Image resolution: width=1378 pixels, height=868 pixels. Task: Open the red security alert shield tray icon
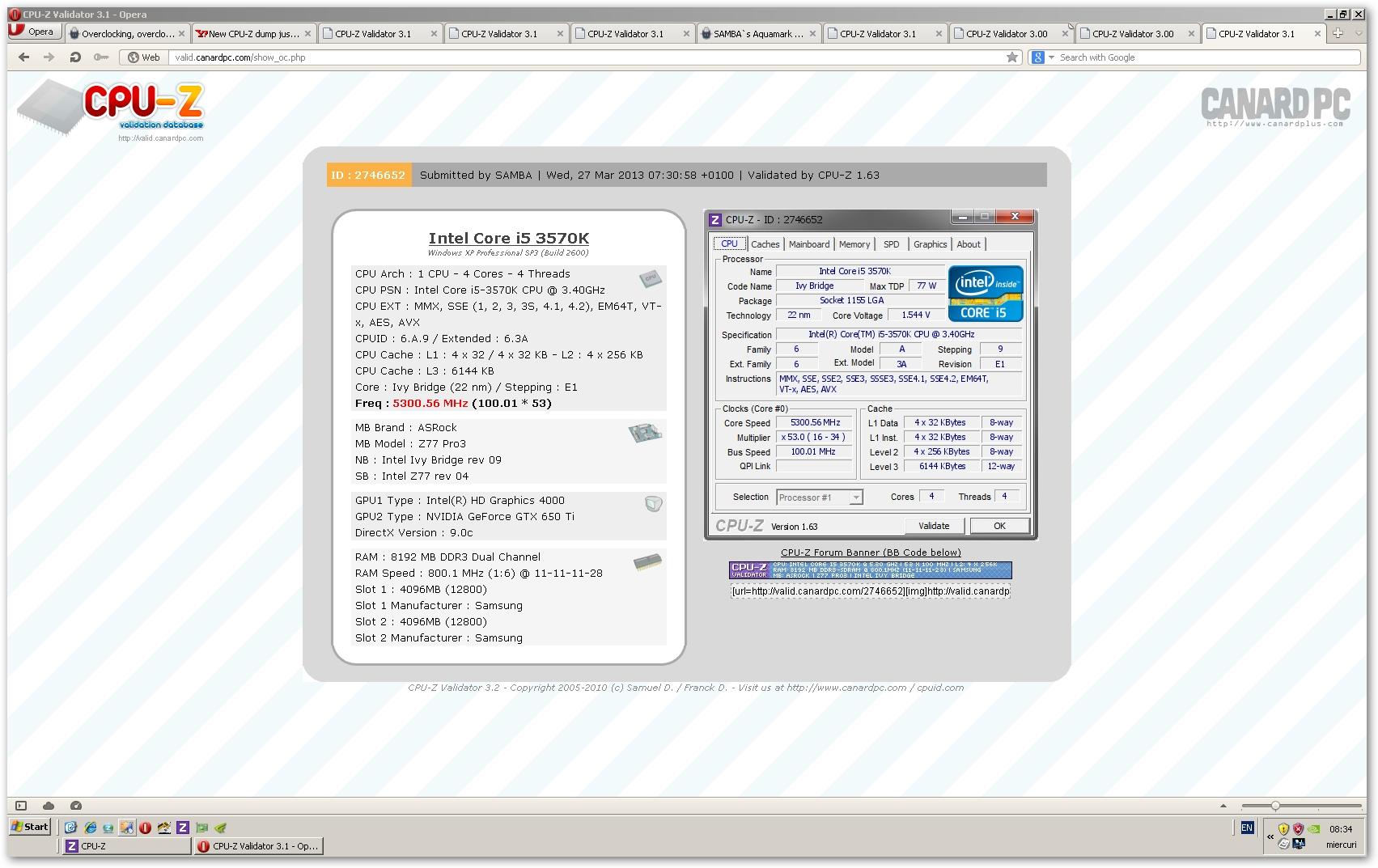[x=1299, y=828]
